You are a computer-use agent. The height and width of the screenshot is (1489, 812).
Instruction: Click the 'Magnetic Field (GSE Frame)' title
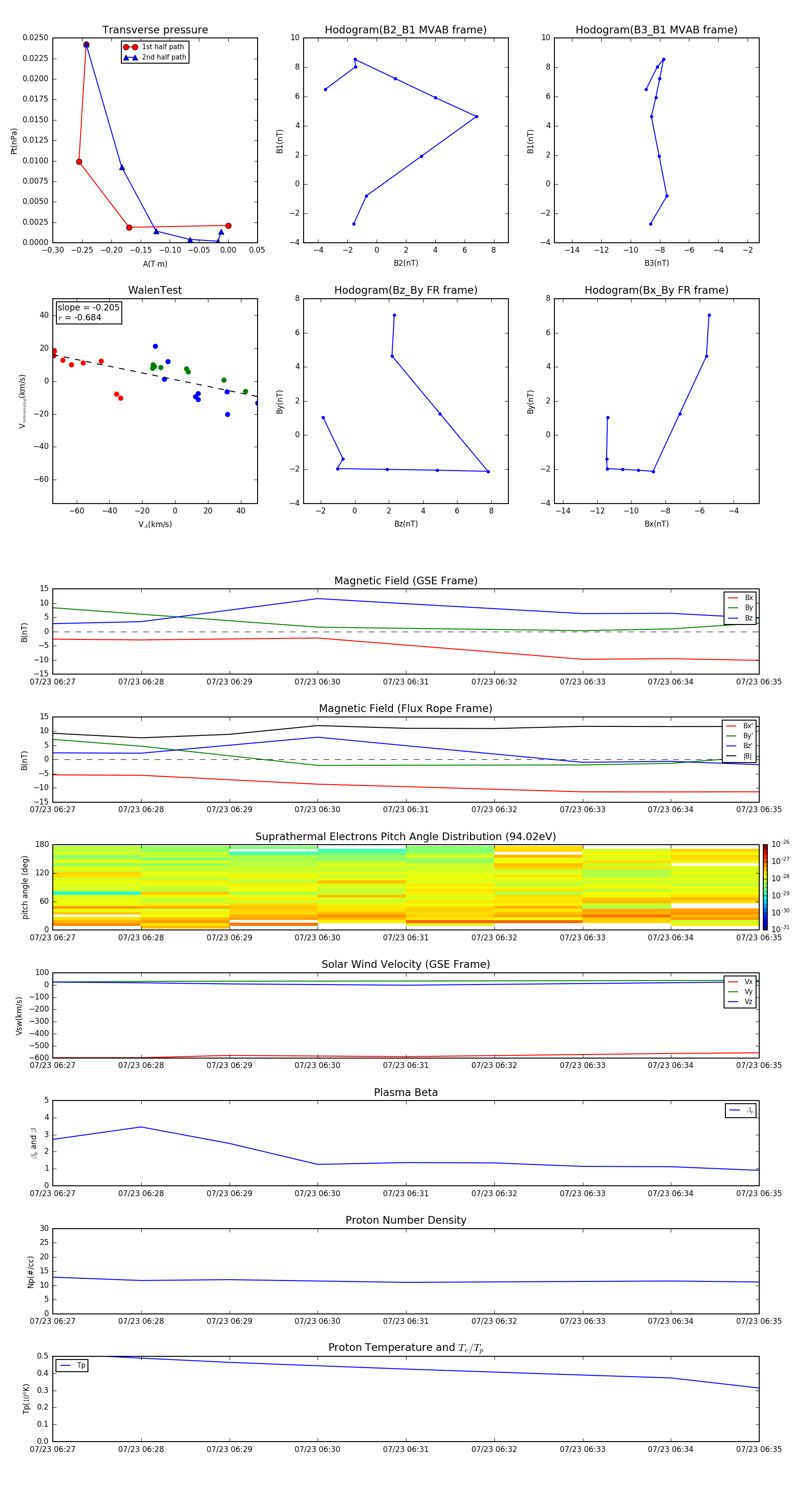coord(406,581)
